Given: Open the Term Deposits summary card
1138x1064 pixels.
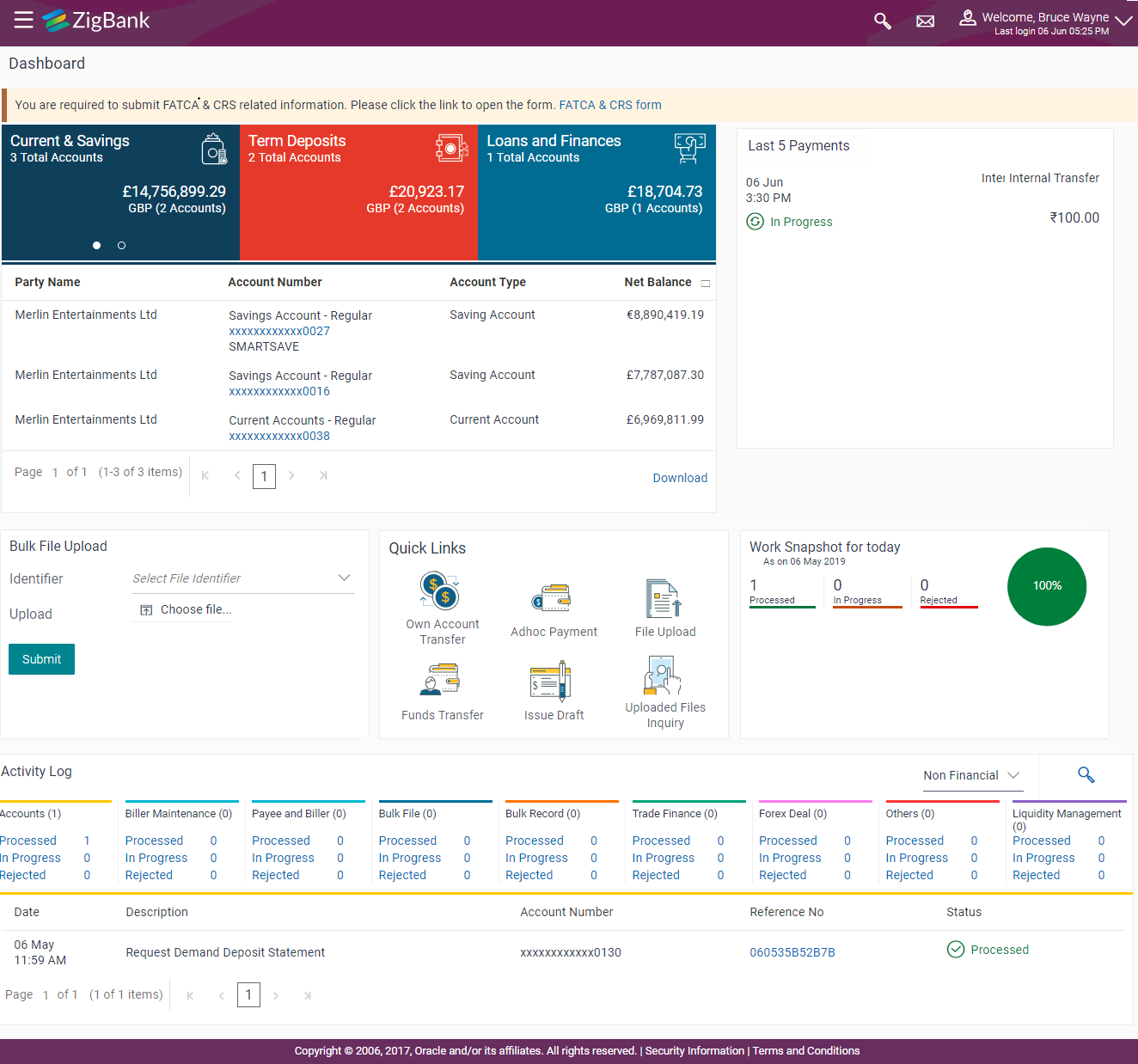Looking at the screenshot, I should point(358,193).
